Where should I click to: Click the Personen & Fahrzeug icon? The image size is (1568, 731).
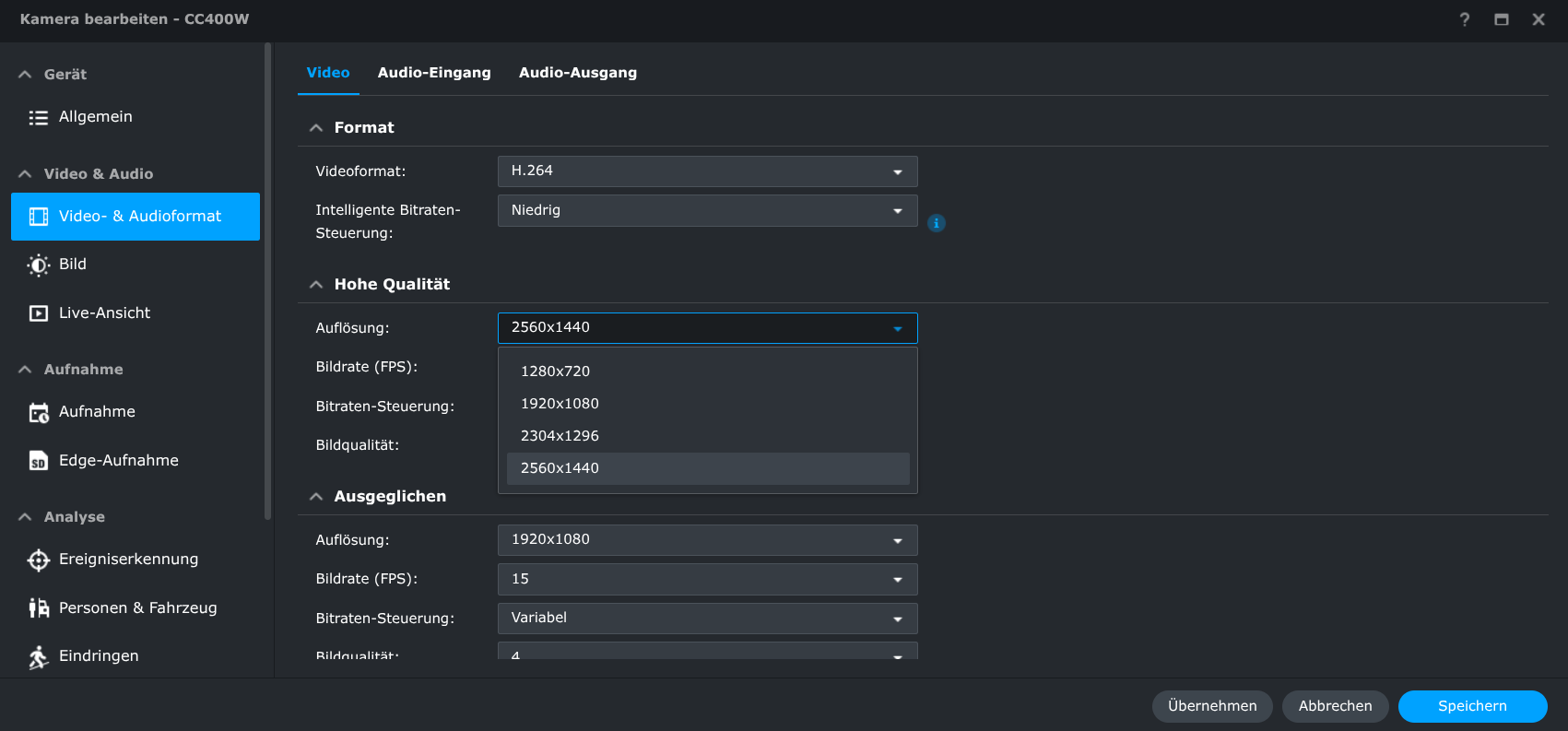click(38, 608)
